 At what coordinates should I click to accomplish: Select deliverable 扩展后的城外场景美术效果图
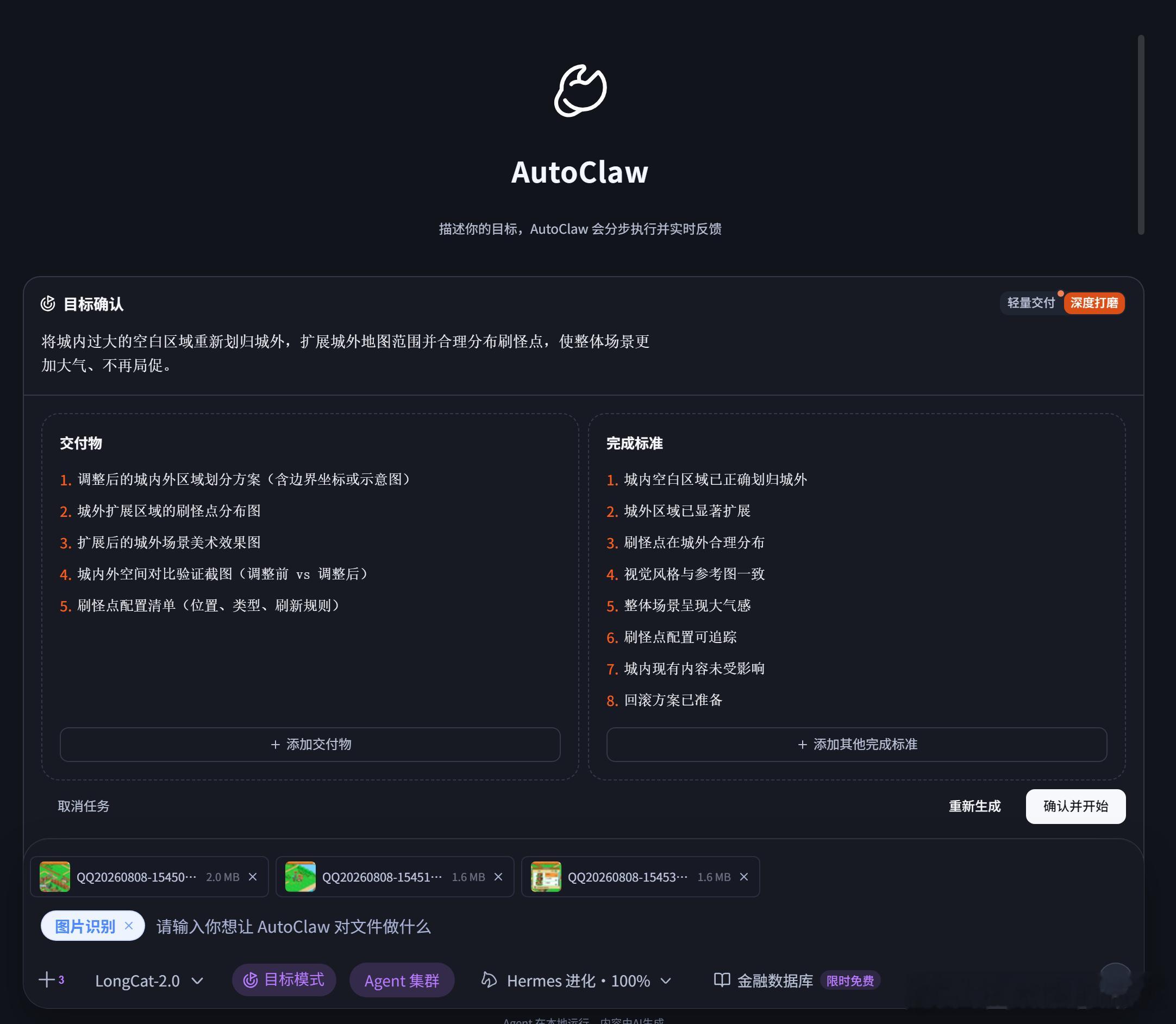tap(169, 542)
